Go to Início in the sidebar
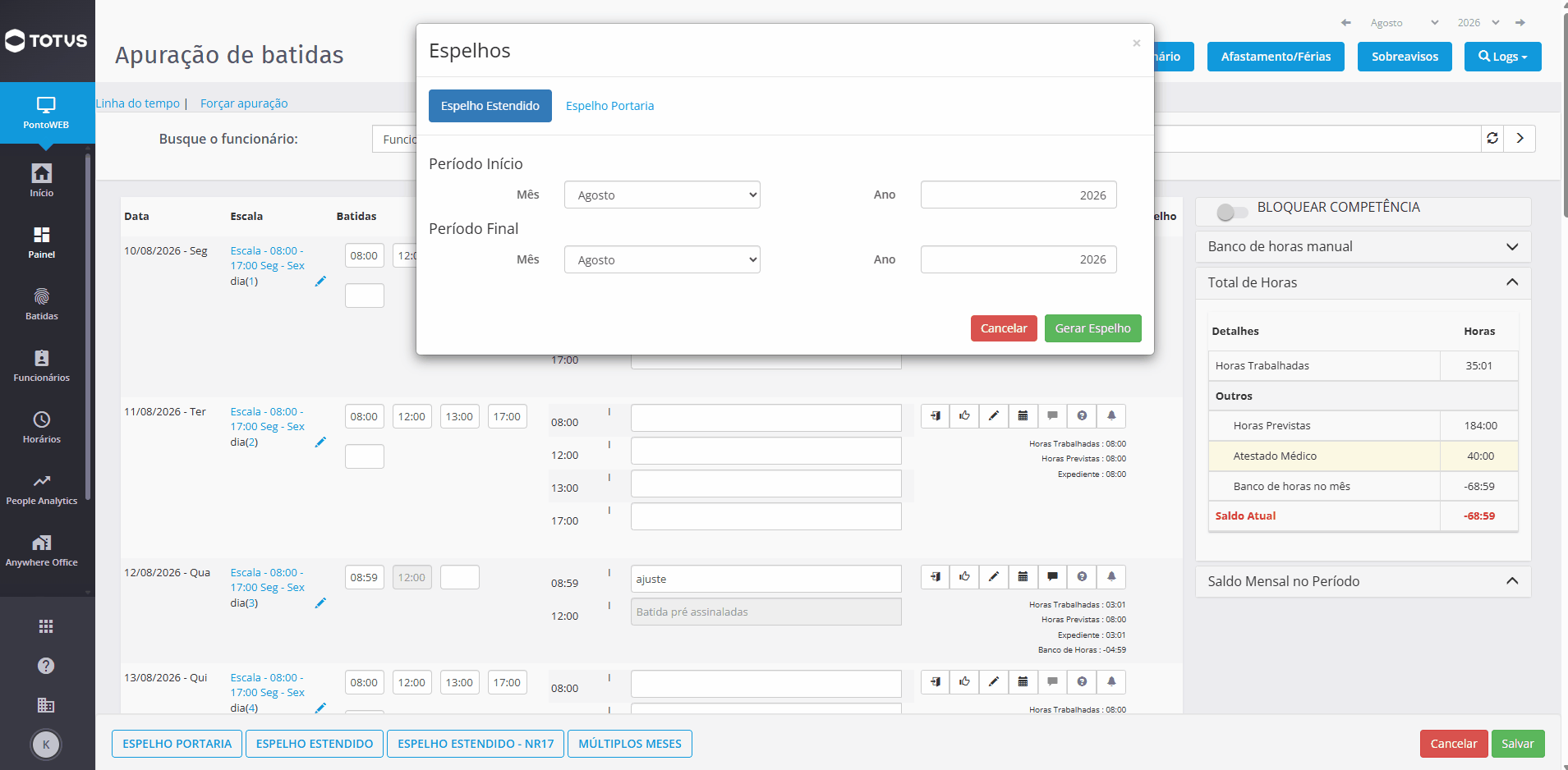Viewport: 1568px width, 770px height. click(x=42, y=180)
